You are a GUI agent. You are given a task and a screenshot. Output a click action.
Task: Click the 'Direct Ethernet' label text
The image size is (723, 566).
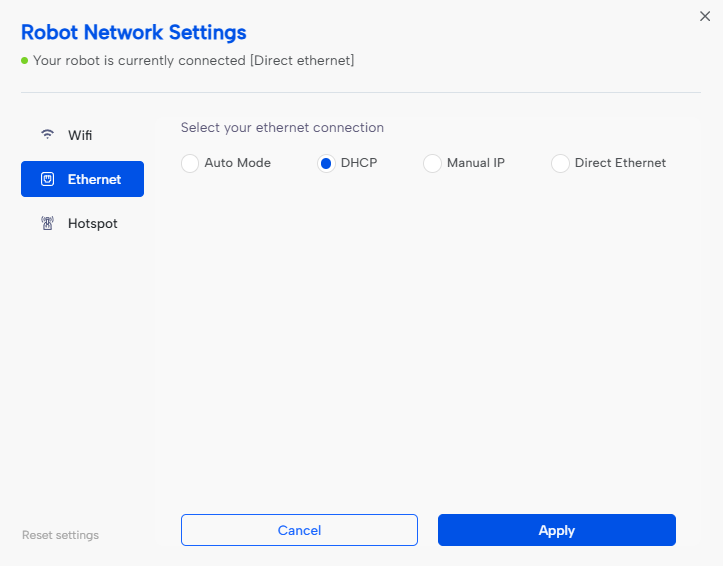click(x=620, y=163)
